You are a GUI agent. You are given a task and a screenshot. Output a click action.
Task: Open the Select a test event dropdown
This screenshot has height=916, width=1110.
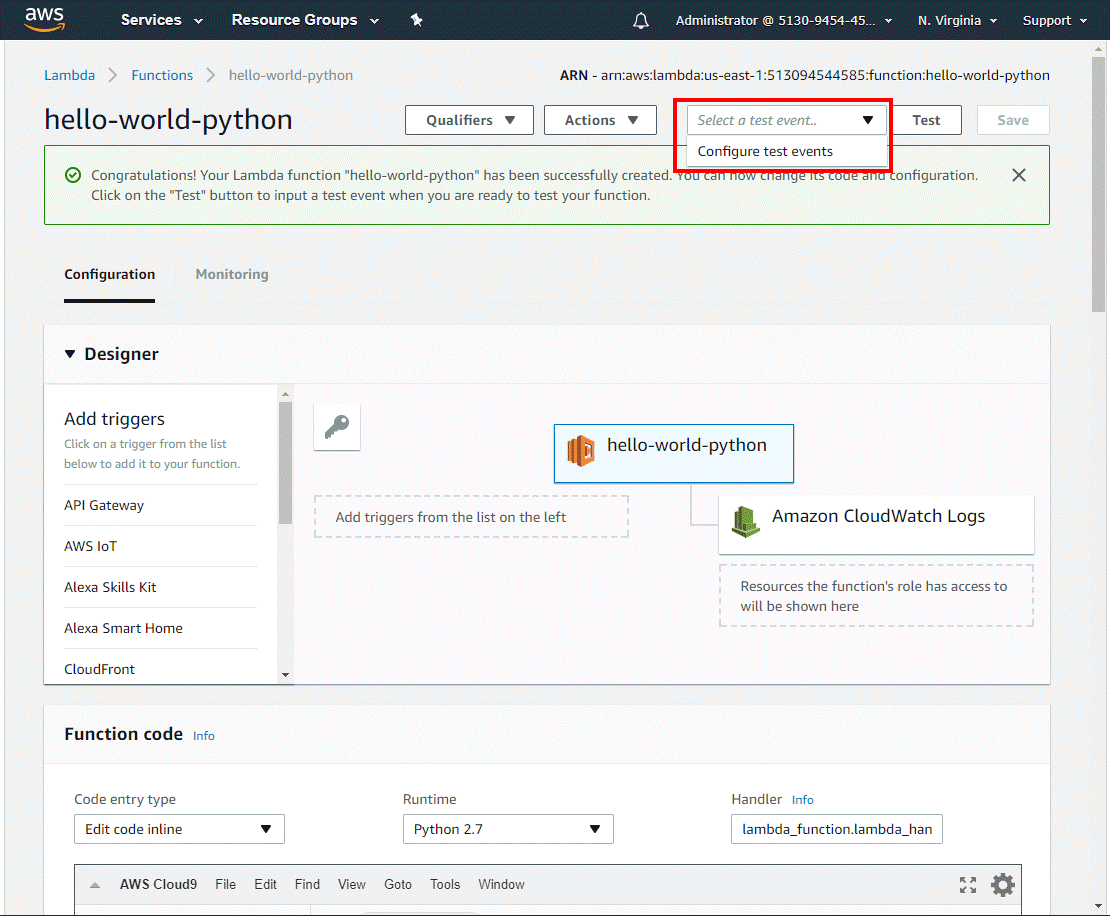pyautogui.click(x=786, y=120)
